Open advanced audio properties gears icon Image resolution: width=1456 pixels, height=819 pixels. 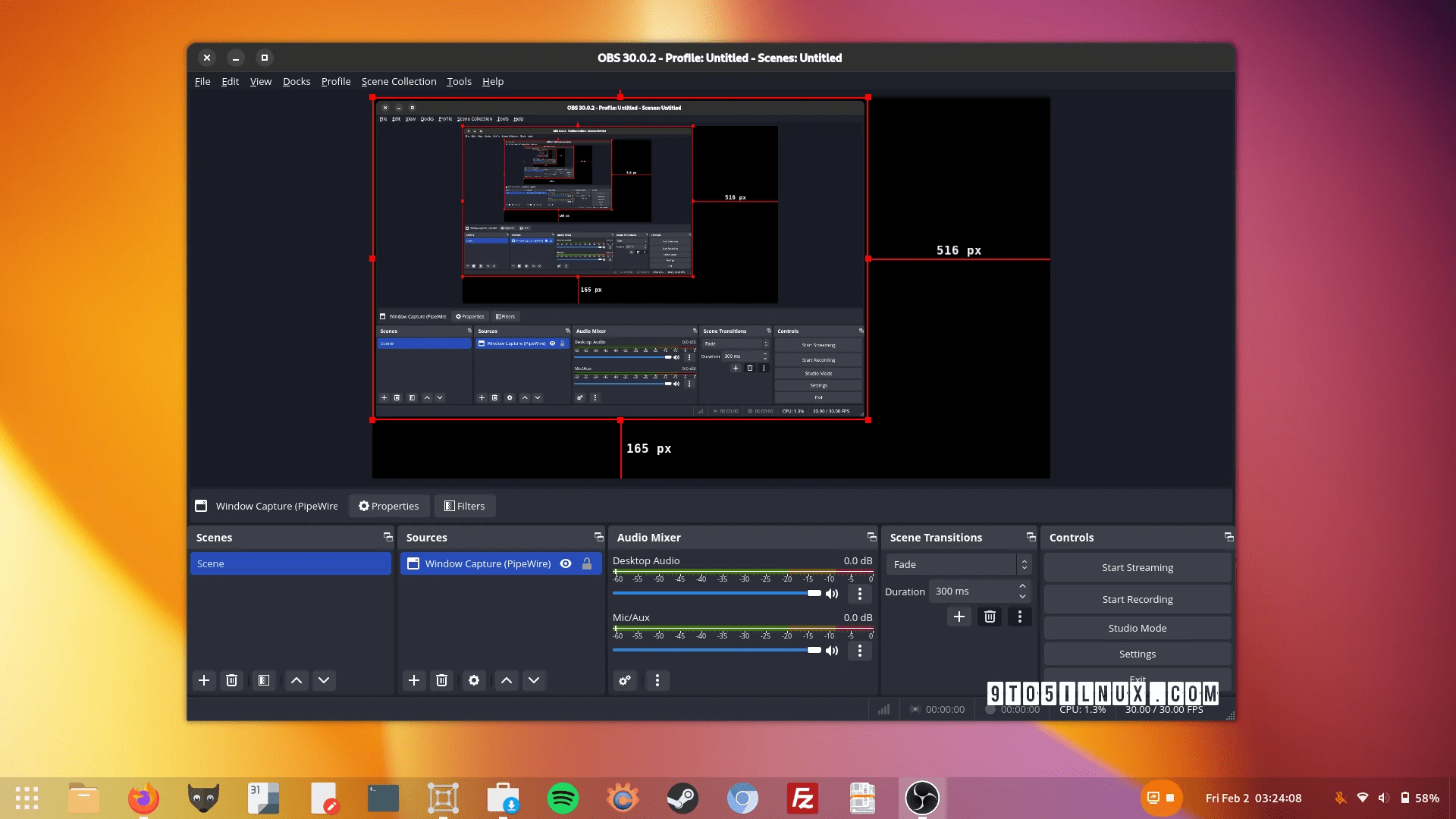(625, 680)
